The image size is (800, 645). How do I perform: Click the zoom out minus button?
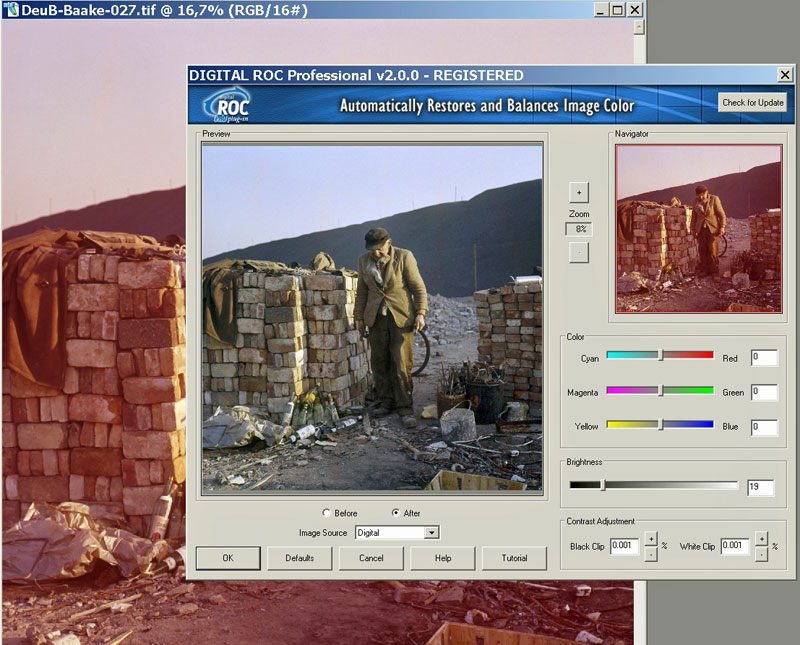coord(579,252)
